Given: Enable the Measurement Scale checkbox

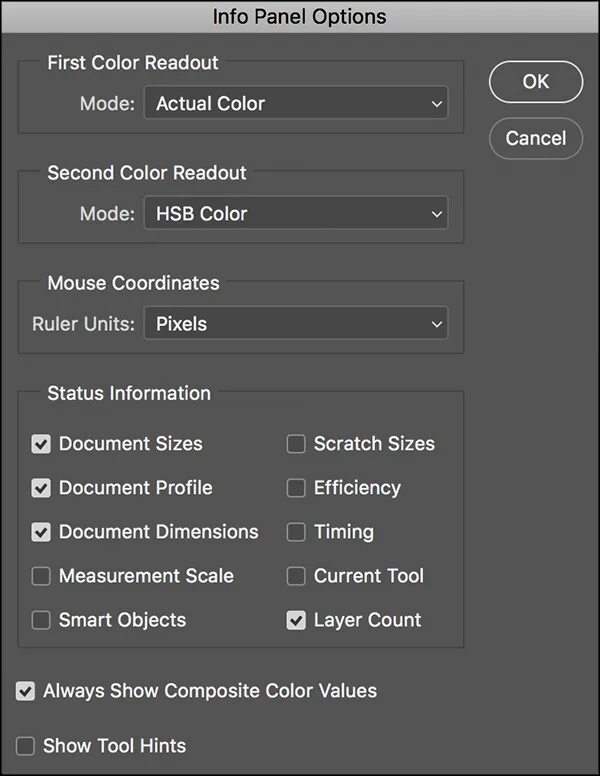Looking at the screenshot, I should [x=41, y=576].
